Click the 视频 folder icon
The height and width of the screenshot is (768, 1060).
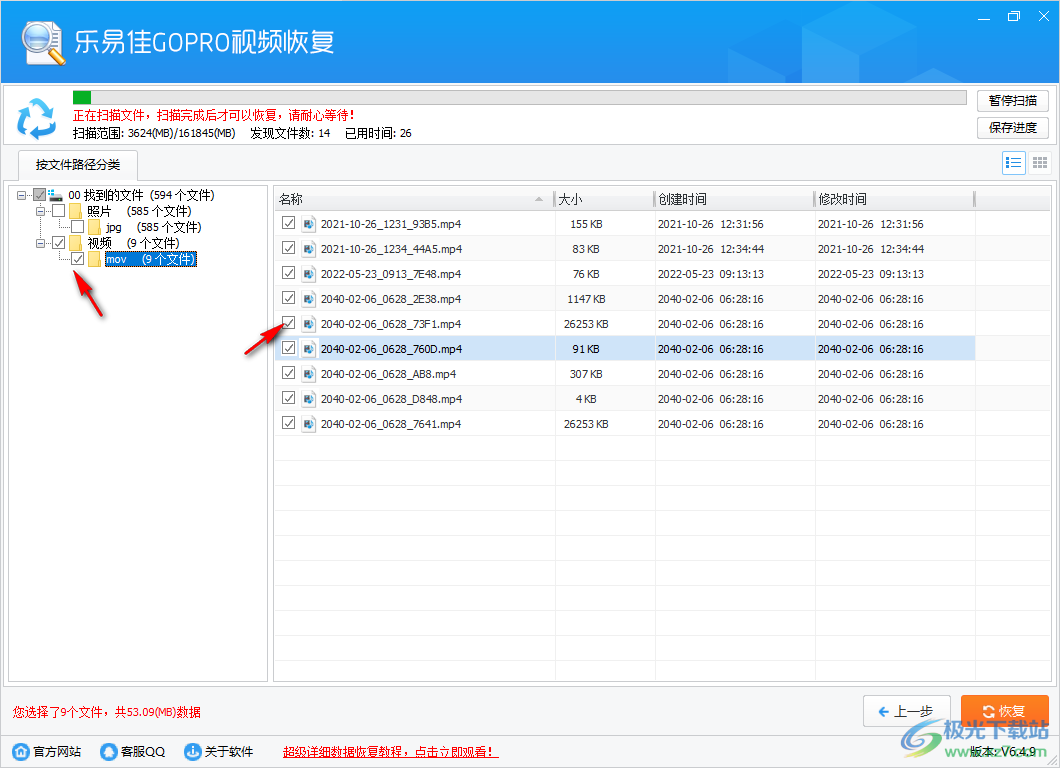[x=75, y=243]
